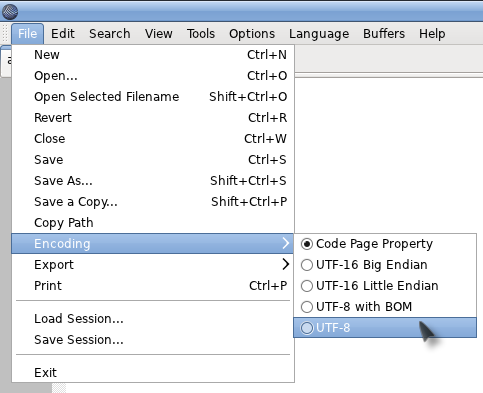Screen dimensions: 483x393
Task: Choose New from the File menu
Action: pyautogui.click(x=153, y=55)
